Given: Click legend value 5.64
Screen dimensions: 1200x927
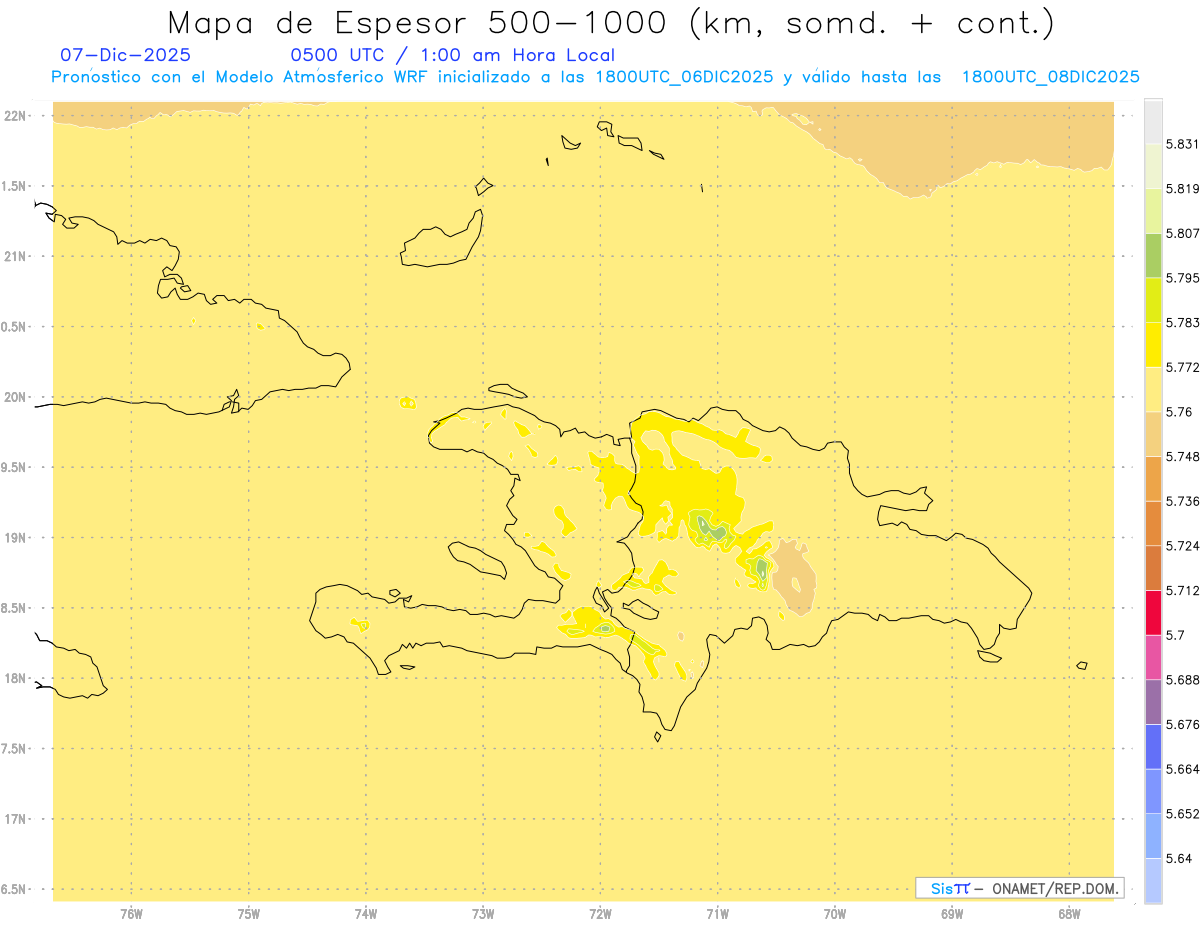Looking at the screenshot, I should click(1180, 858).
